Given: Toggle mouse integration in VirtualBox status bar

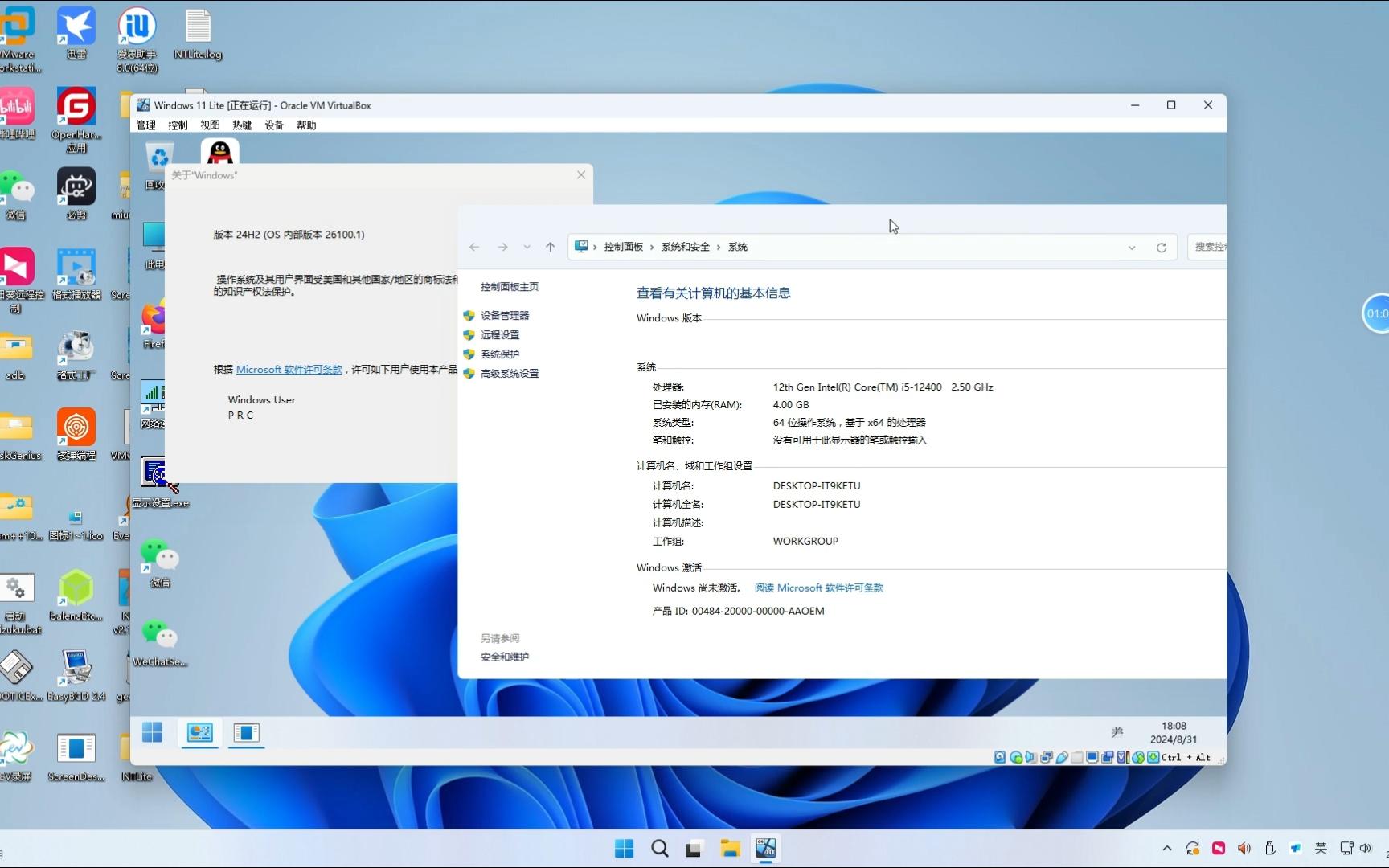Looking at the screenshot, I should point(1138,757).
